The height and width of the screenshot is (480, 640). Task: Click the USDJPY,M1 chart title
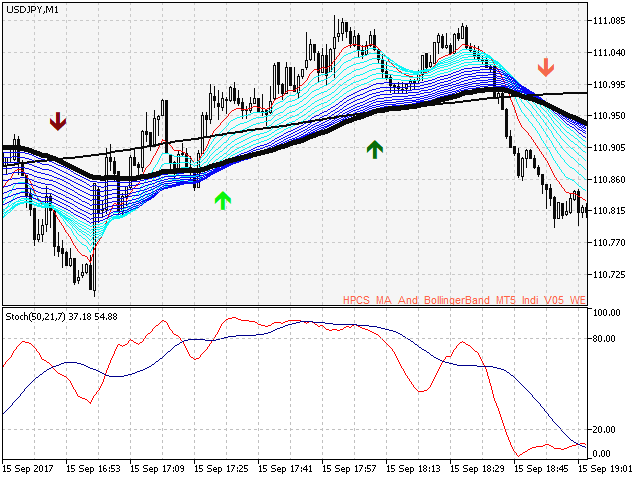click(33, 10)
